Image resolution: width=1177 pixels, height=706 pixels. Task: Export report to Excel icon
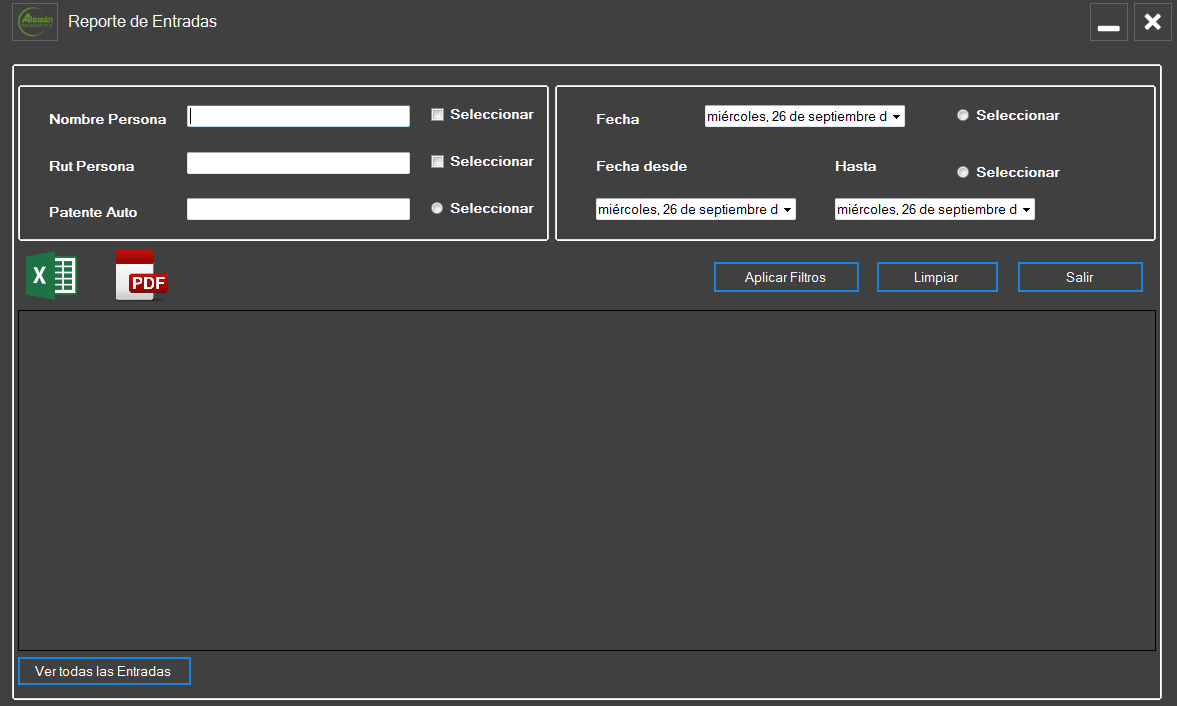tap(51, 275)
